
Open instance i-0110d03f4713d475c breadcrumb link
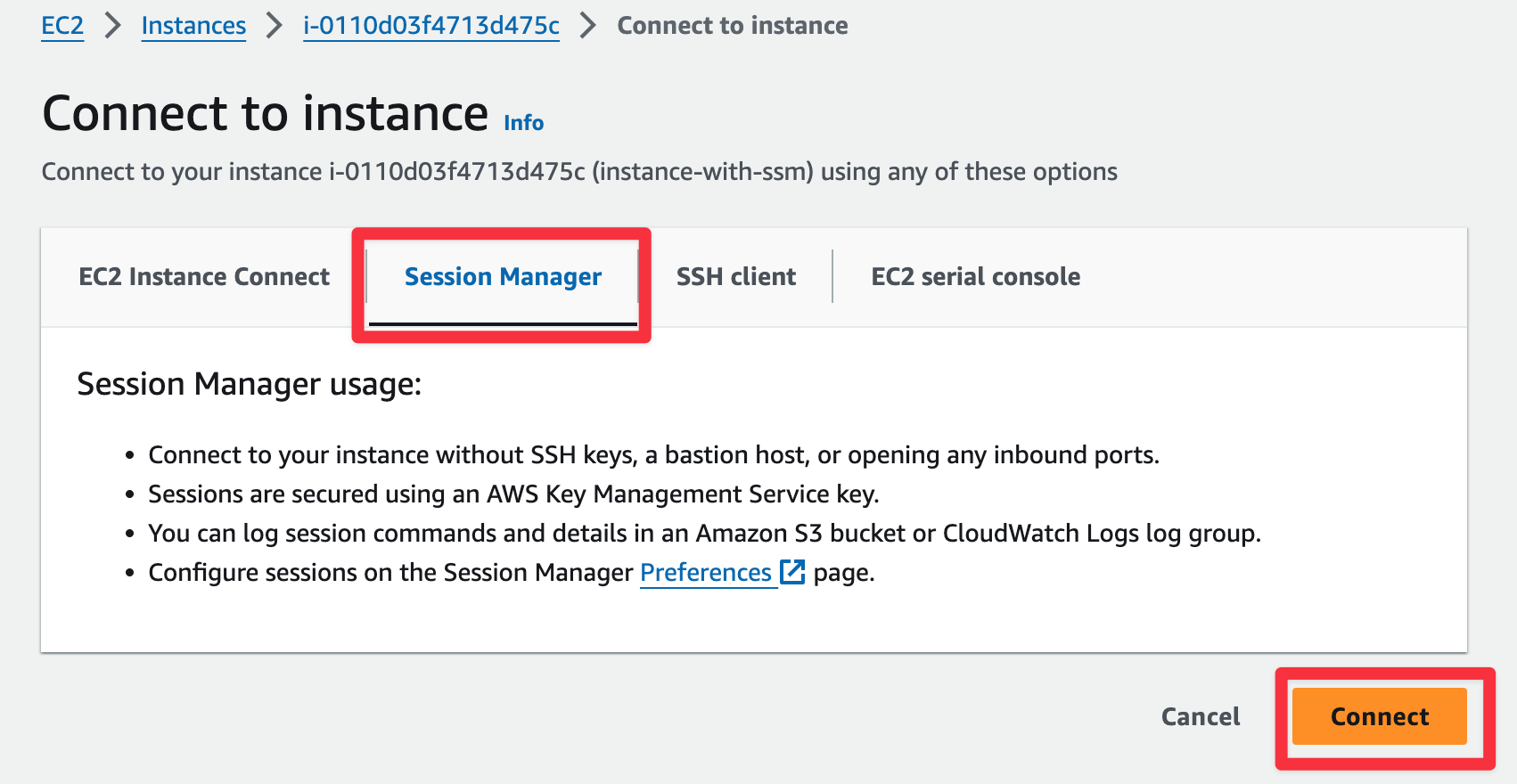431,26
